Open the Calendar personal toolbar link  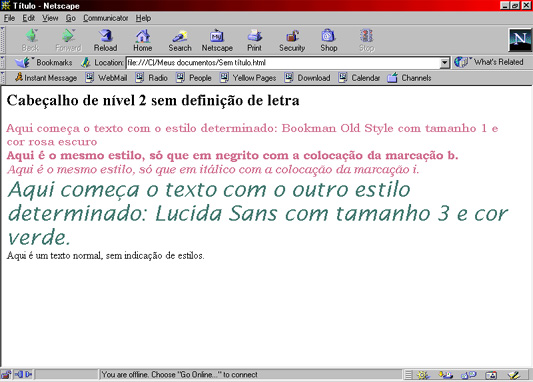click(x=359, y=78)
